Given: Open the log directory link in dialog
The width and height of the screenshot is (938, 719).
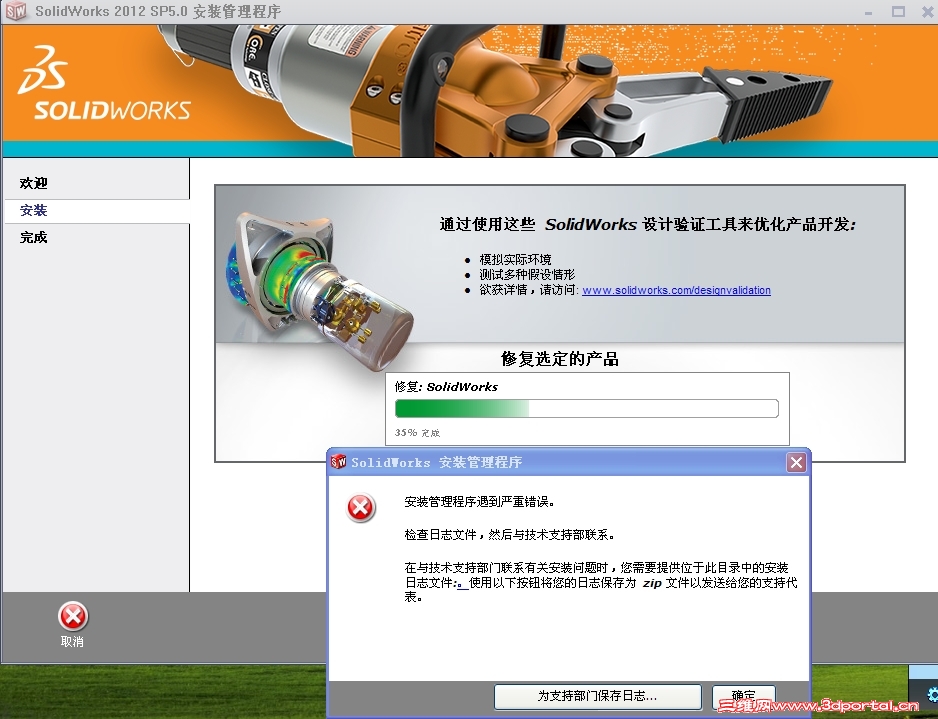Looking at the screenshot, I should (x=462, y=583).
